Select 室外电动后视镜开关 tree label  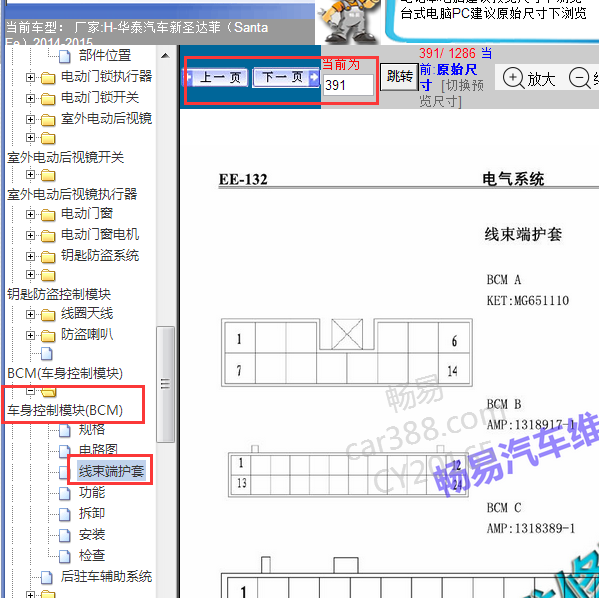(65, 157)
